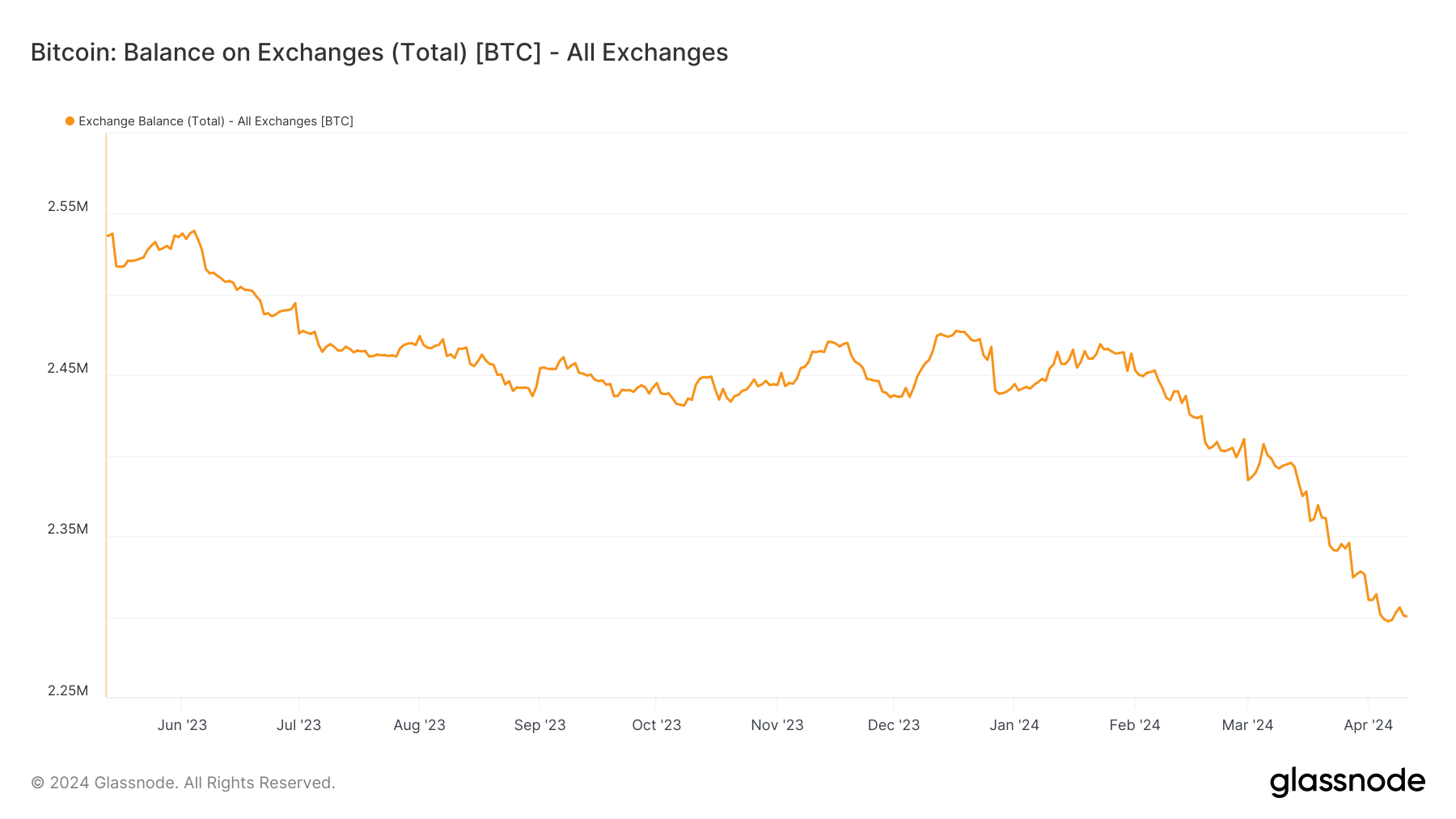The width and height of the screenshot is (1456, 819).
Task: Click the Aug '23 x-axis label
Action: [x=419, y=725]
